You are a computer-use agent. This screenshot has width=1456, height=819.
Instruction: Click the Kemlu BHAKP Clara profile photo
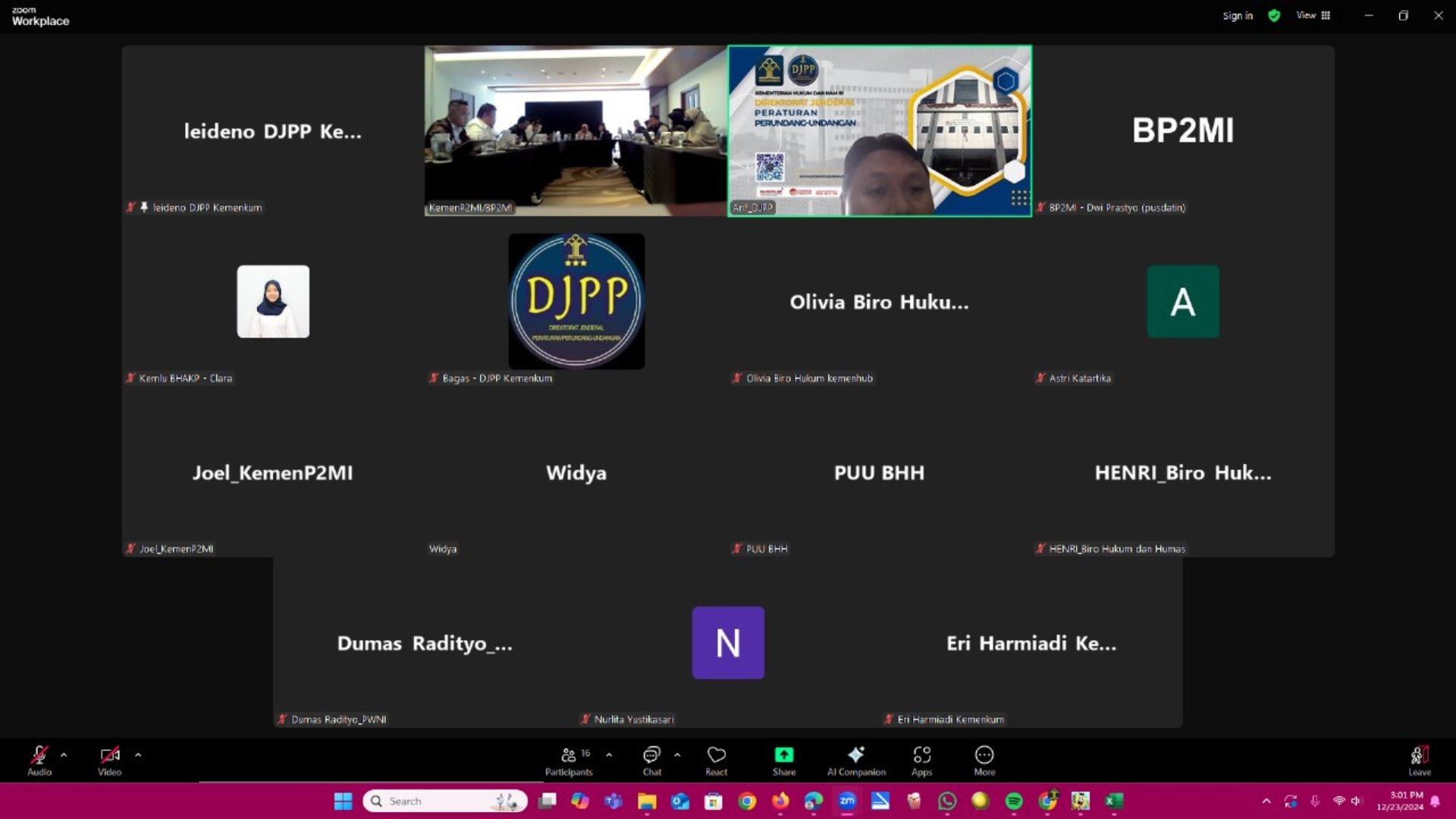click(273, 301)
